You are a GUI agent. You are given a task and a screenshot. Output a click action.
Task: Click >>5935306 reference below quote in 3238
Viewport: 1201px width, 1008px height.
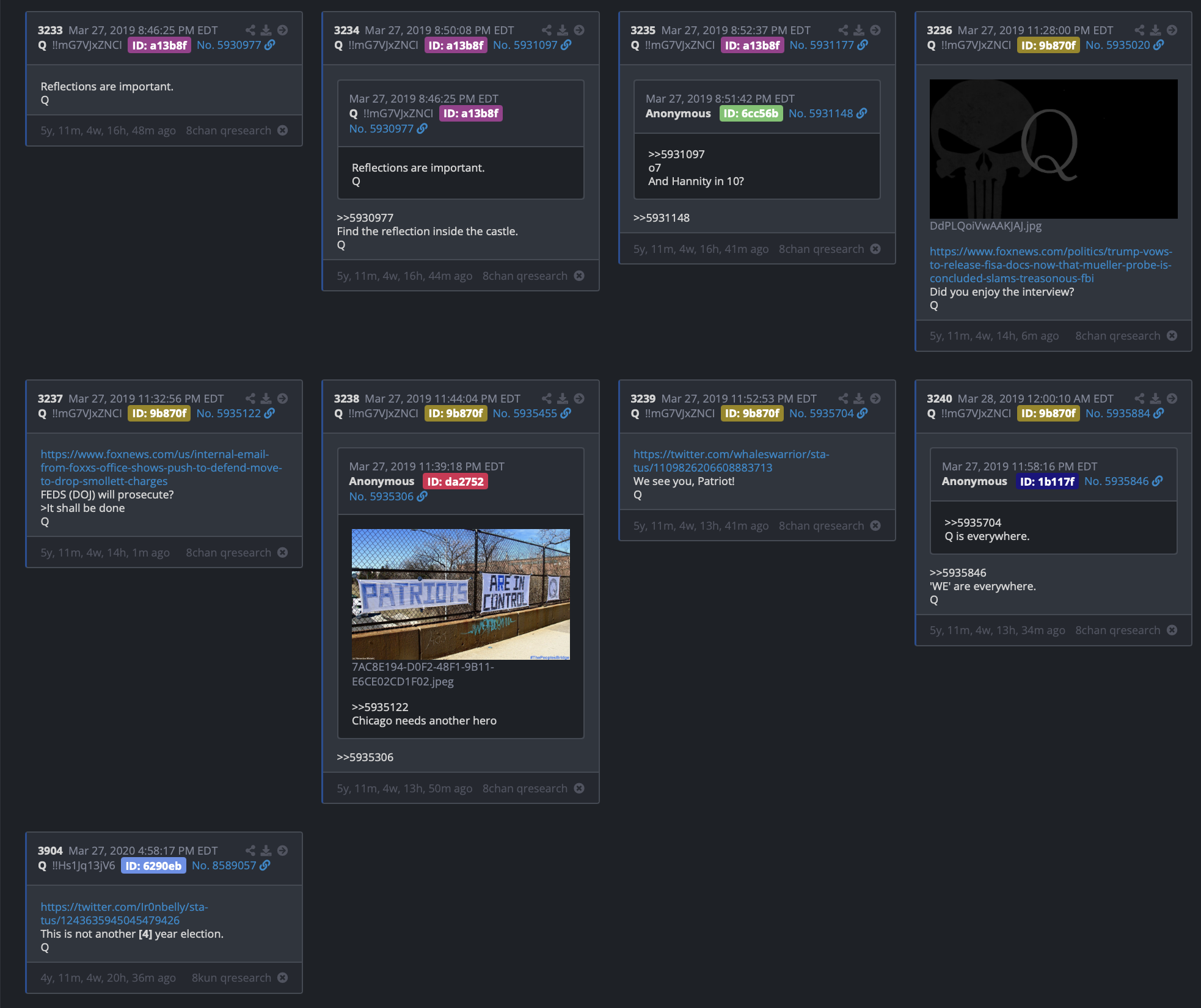point(365,758)
